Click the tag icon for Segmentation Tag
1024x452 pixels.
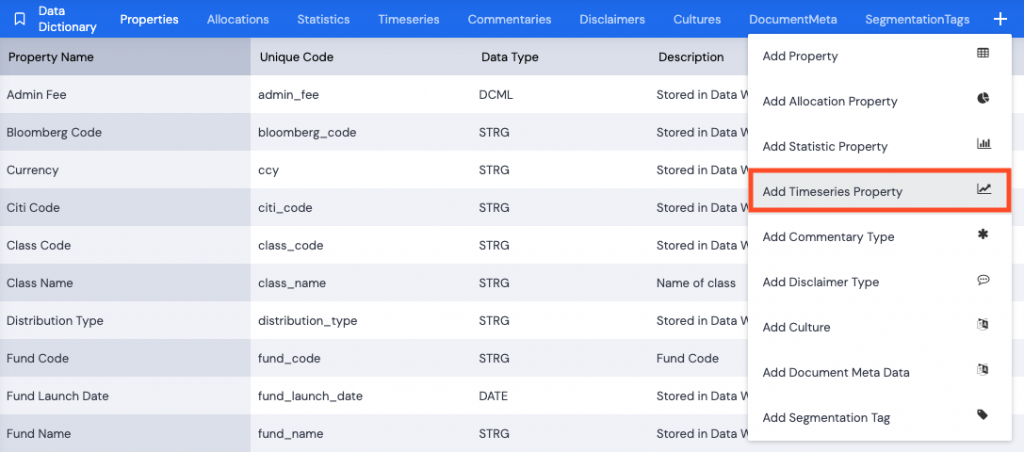983,414
